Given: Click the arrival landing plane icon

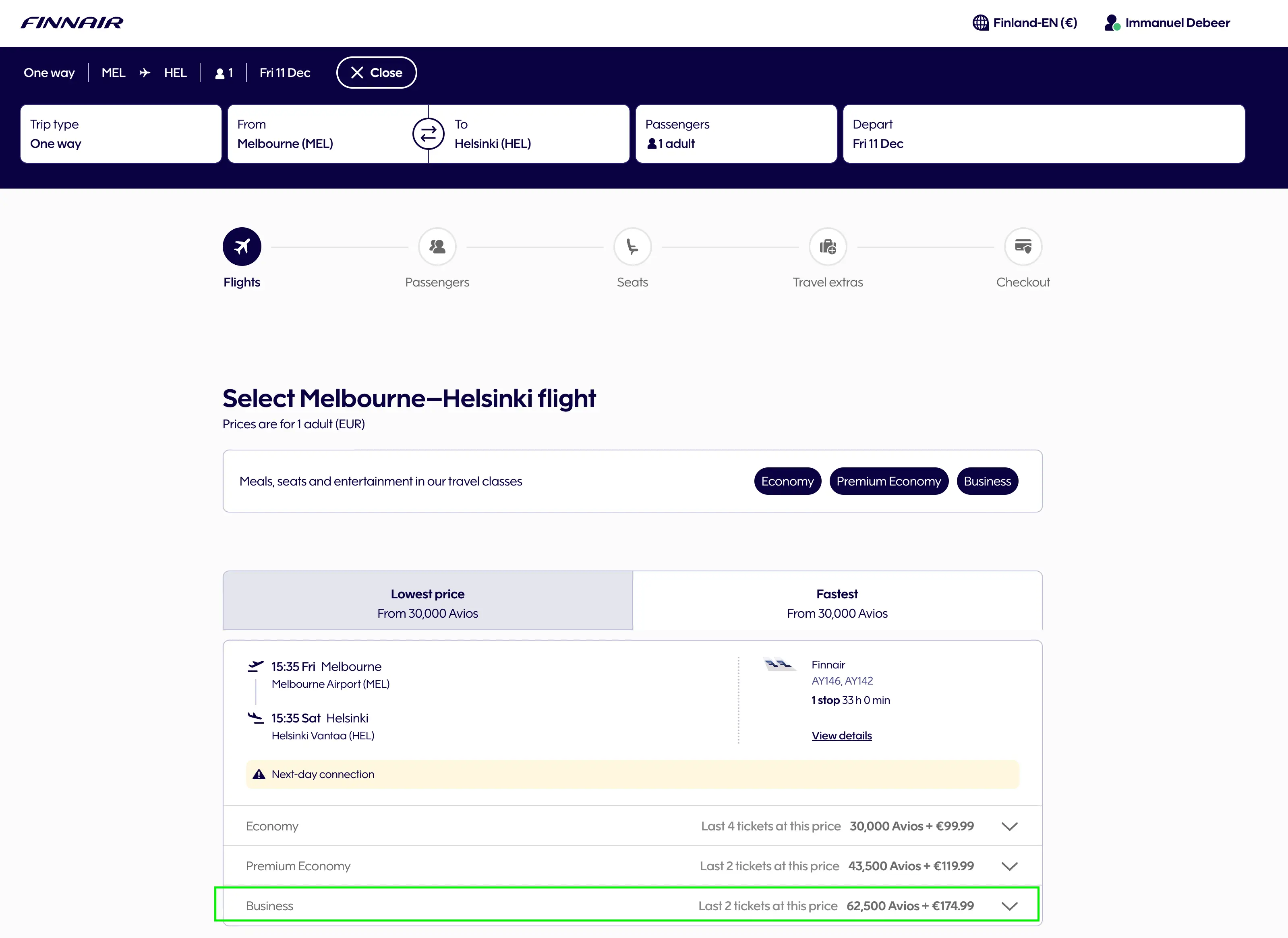Looking at the screenshot, I should coord(256,718).
